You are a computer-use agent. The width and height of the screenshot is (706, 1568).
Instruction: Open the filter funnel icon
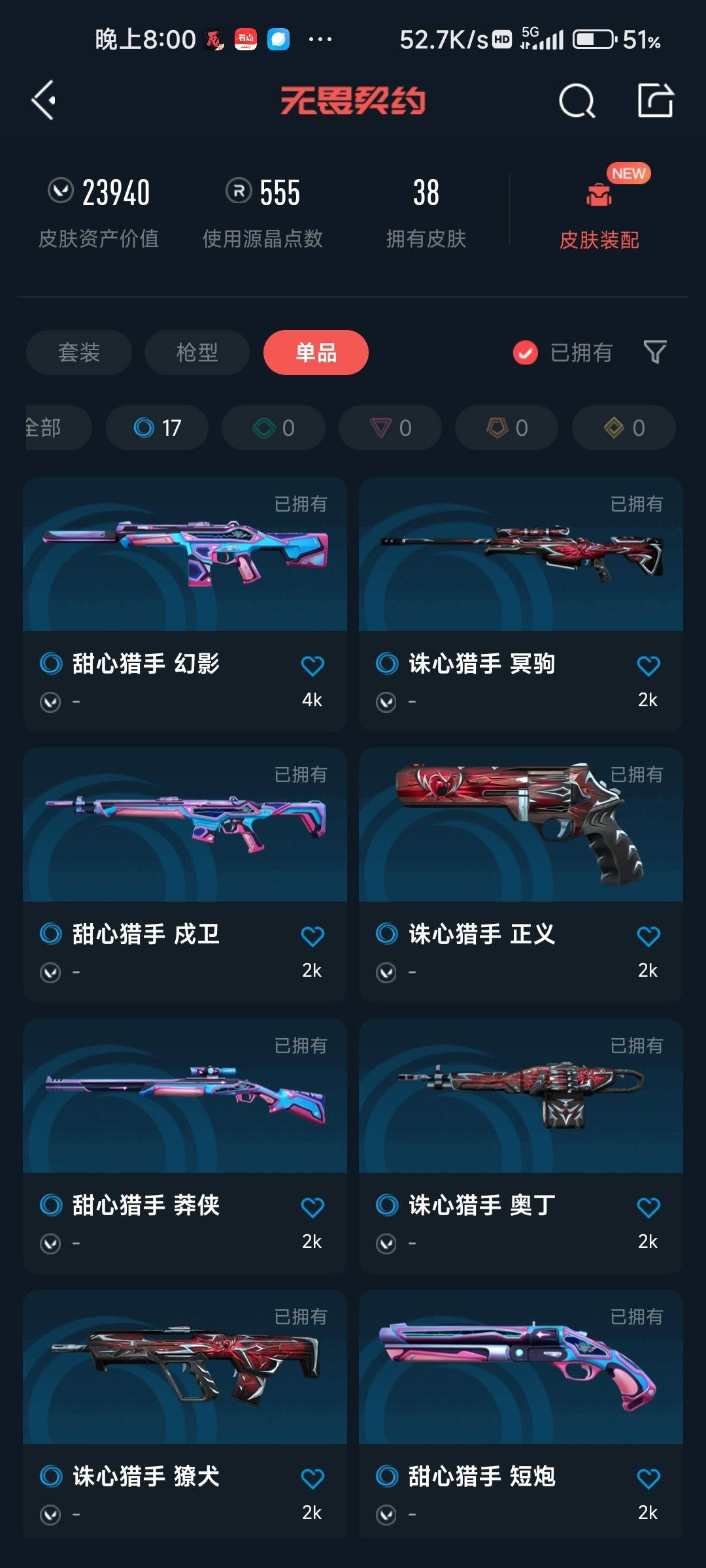[x=655, y=352]
